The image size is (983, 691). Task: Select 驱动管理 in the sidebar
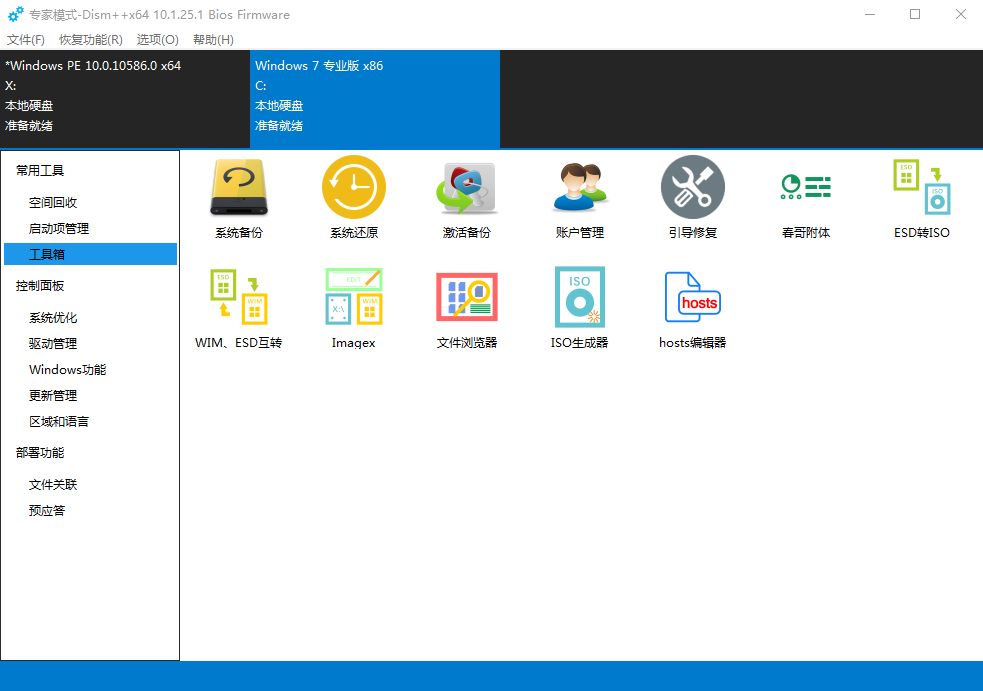pyautogui.click(x=53, y=344)
